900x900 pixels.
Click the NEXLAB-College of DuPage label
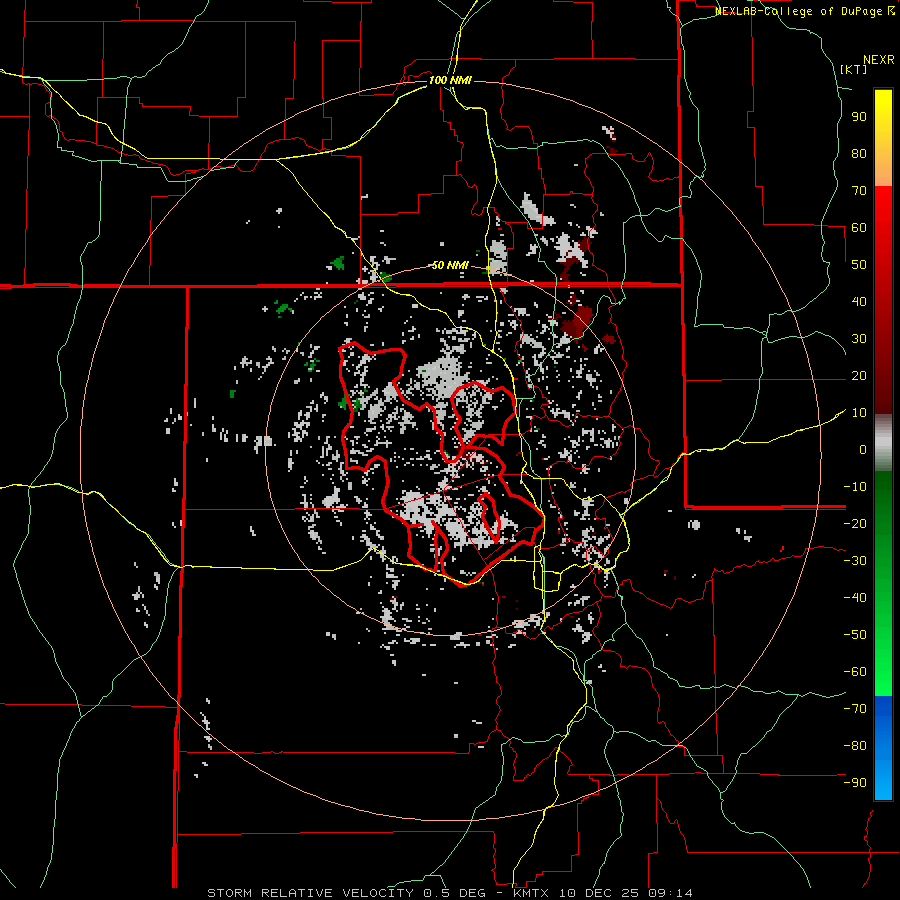[x=798, y=11]
